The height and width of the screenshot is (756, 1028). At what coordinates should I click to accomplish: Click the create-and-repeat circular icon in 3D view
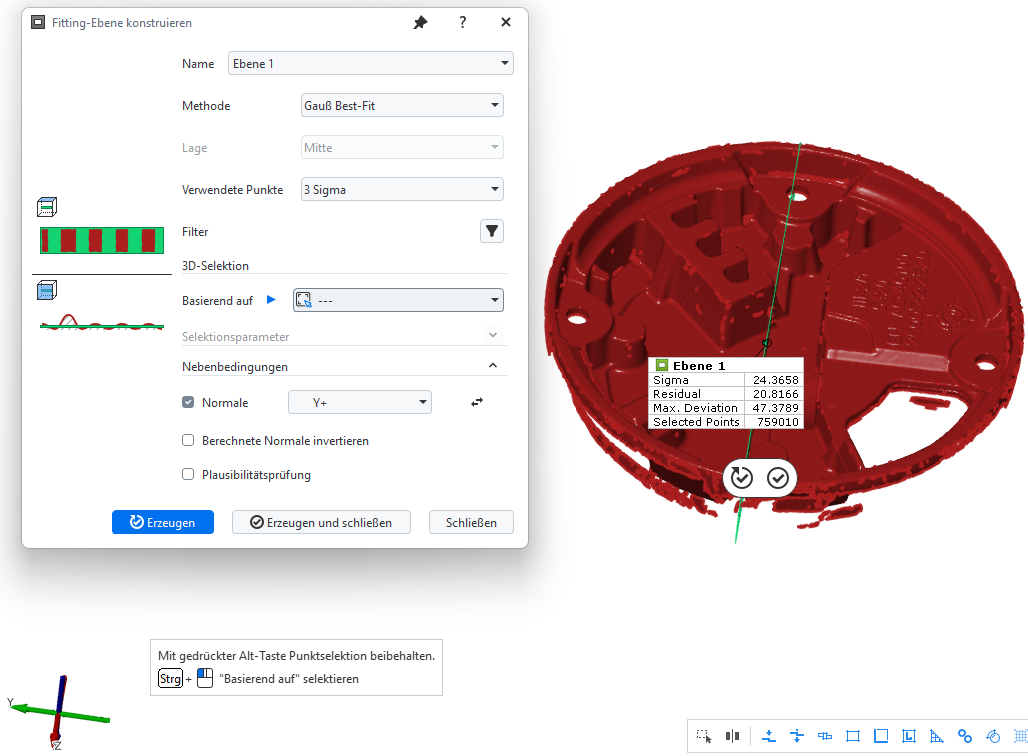click(x=741, y=478)
